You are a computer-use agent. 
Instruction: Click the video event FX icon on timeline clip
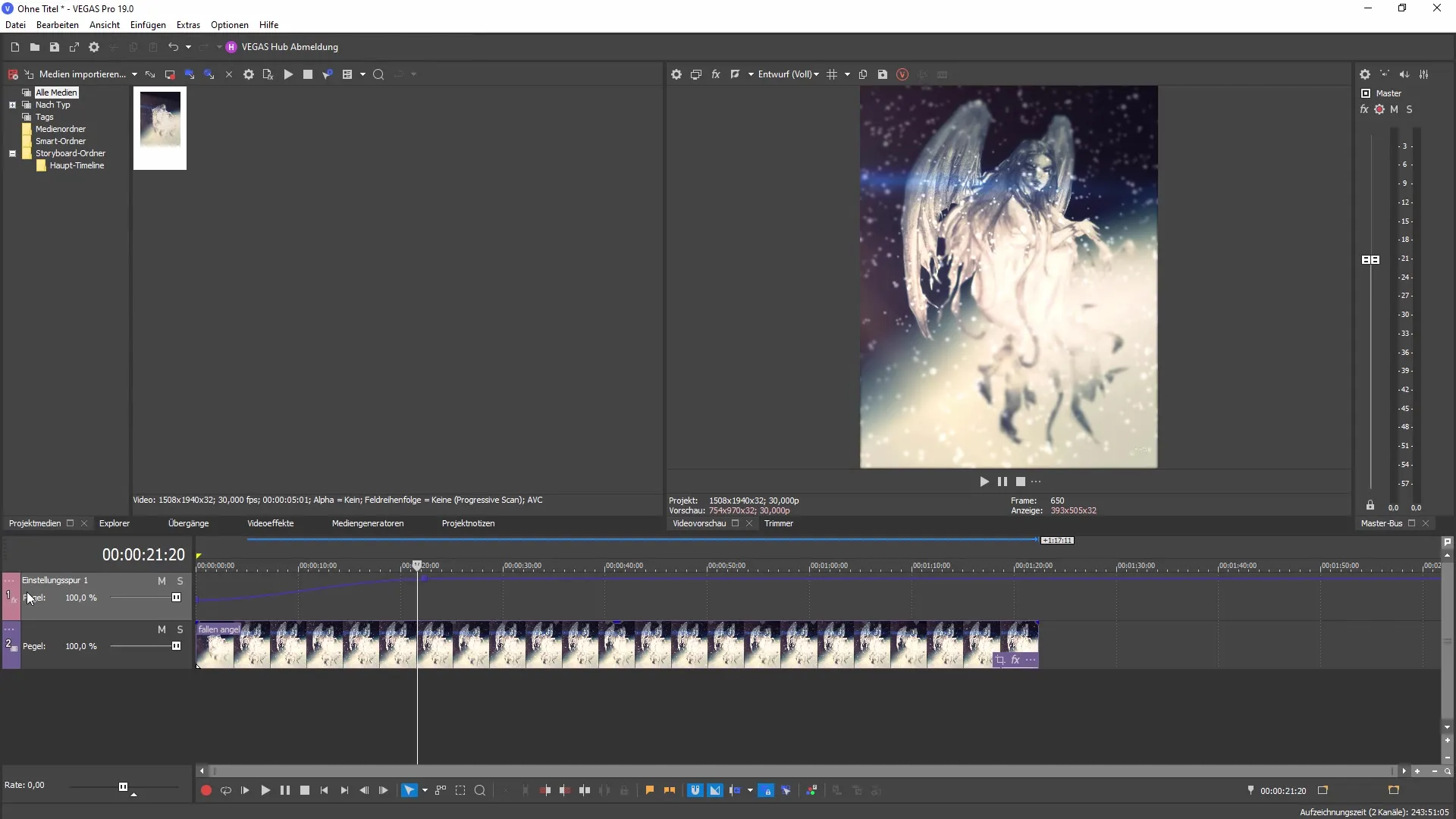(1016, 660)
